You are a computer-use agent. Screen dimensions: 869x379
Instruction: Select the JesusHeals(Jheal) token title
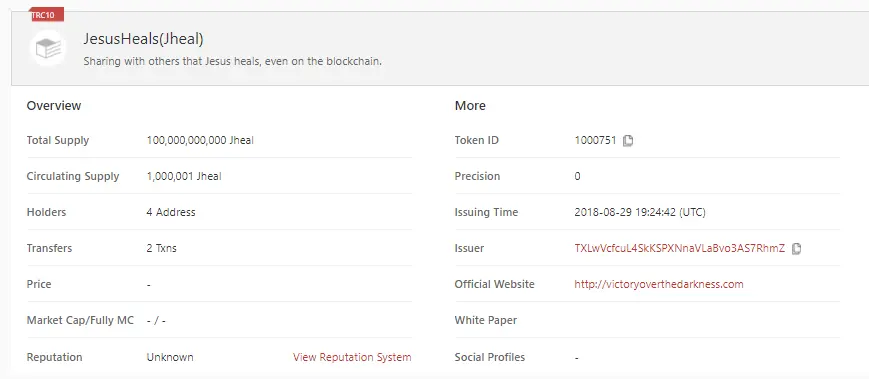point(144,39)
